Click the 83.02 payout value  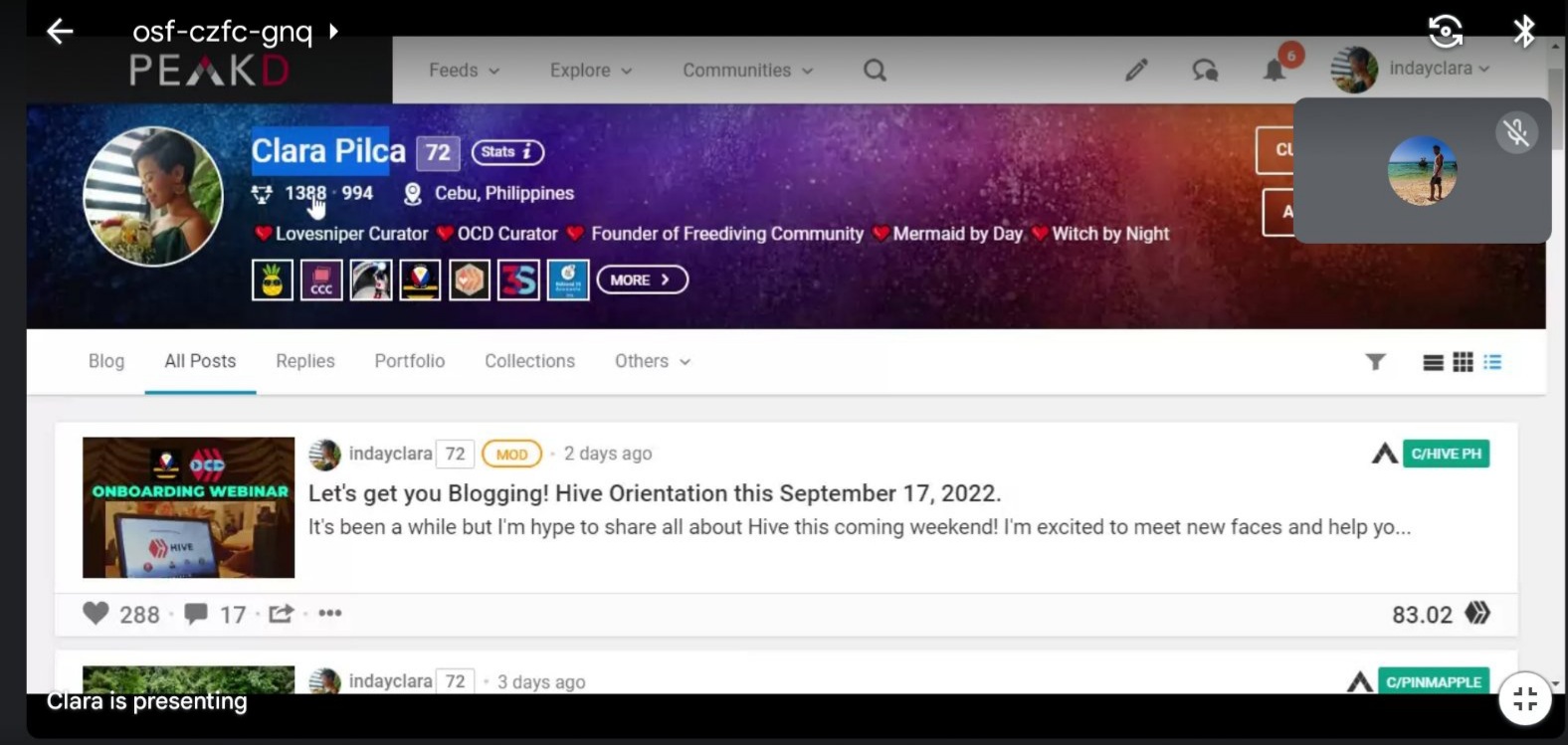click(1423, 615)
